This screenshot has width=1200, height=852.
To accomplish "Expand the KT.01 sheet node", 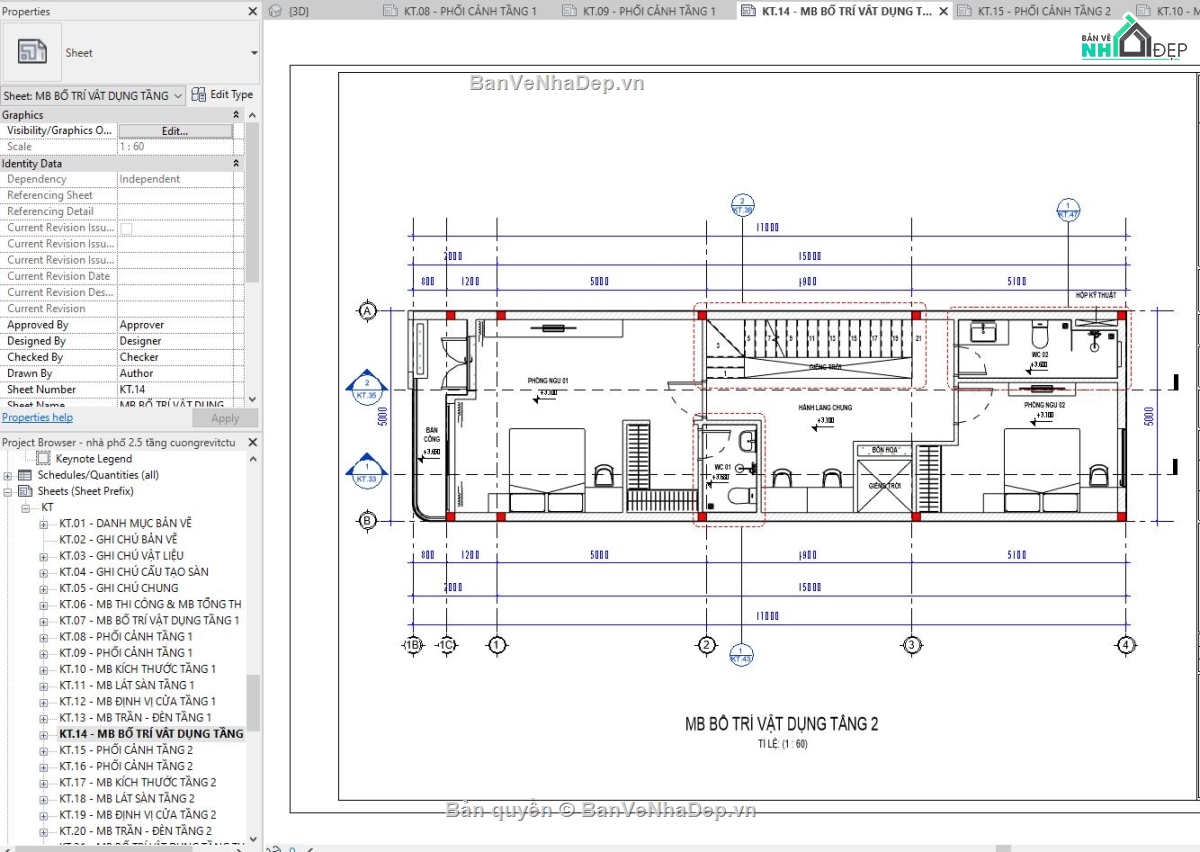I will pos(44,524).
